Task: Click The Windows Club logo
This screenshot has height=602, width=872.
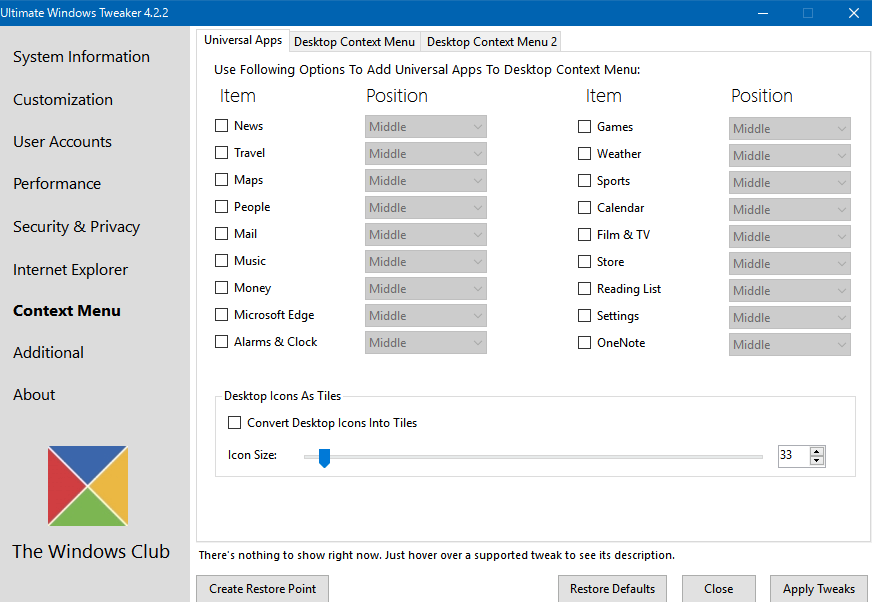Action: pyautogui.click(x=88, y=486)
